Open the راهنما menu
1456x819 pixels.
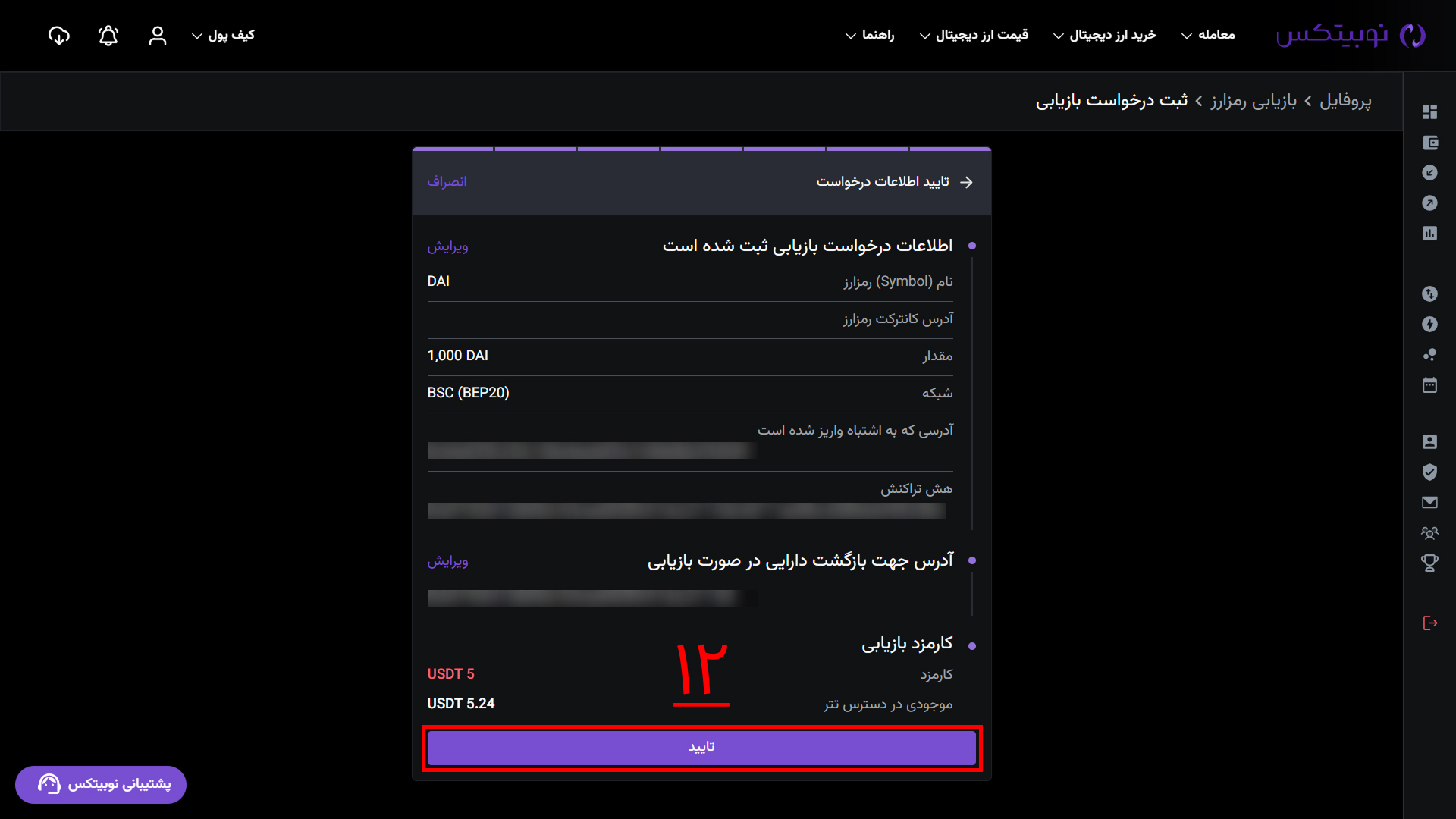click(870, 36)
